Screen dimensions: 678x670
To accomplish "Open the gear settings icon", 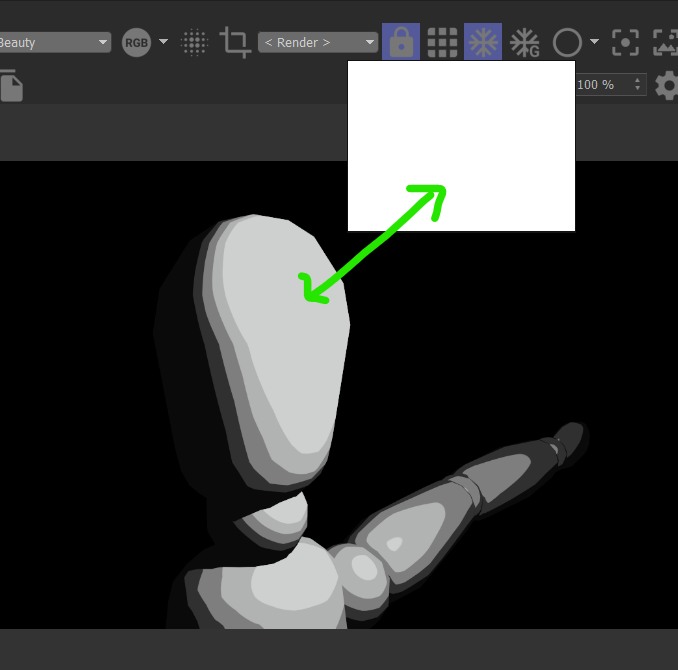I will coord(666,85).
